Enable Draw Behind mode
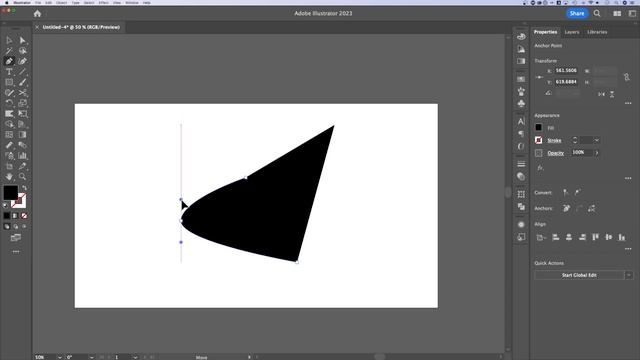640x360 pixels. pyautogui.click(x=16, y=226)
